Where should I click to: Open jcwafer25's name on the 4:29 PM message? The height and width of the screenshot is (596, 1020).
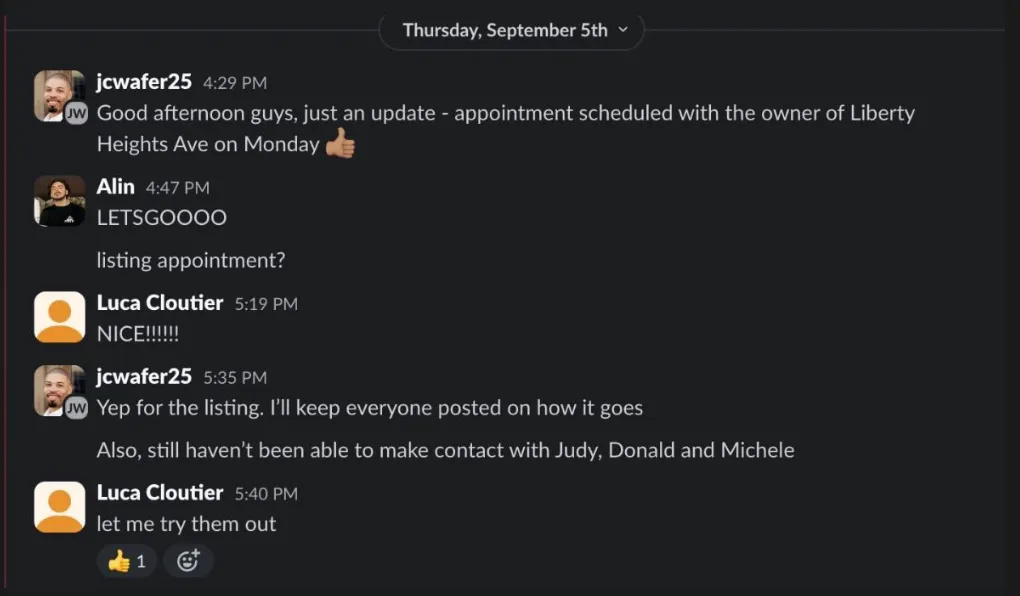coord(144,83)
